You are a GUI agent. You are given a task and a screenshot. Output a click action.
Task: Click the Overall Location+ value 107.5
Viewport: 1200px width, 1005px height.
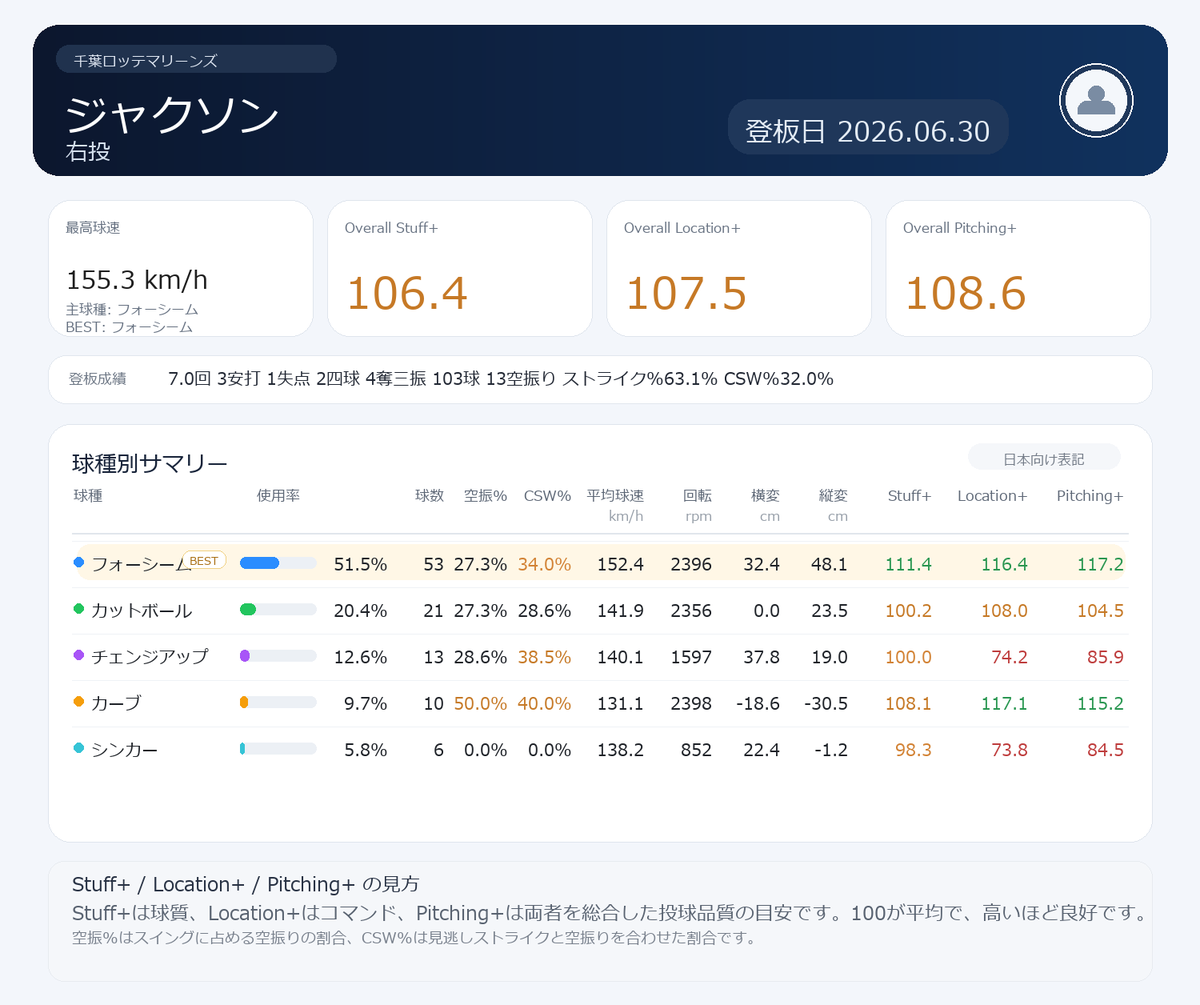[x=686, y=293]
